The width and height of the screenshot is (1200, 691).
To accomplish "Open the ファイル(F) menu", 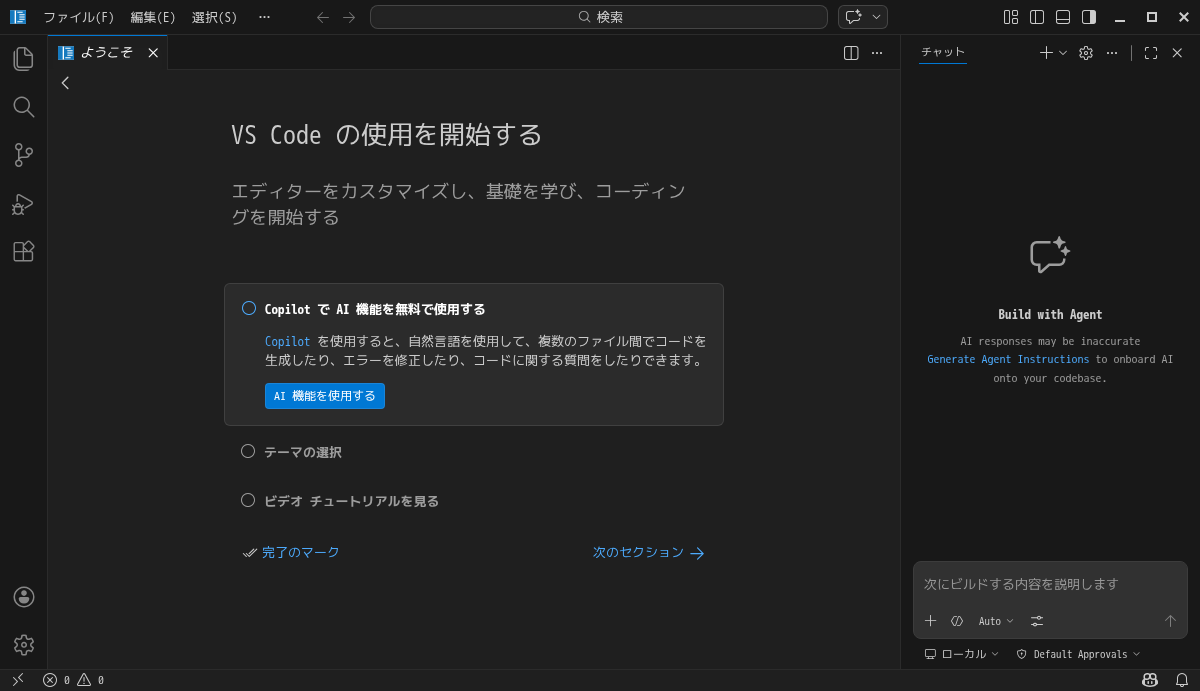I will coord(79,17).
